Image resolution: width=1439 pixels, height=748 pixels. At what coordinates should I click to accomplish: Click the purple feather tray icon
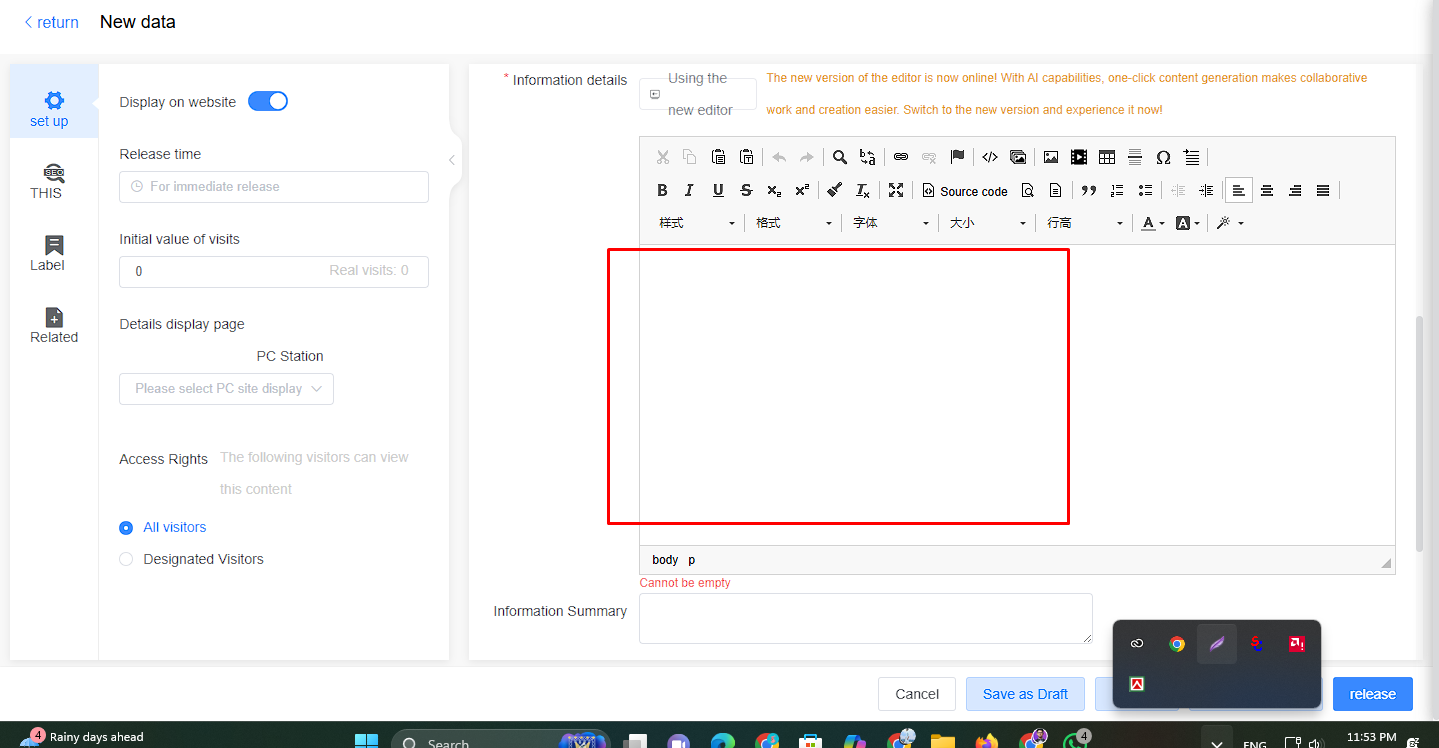click(x=1217, y=644)
